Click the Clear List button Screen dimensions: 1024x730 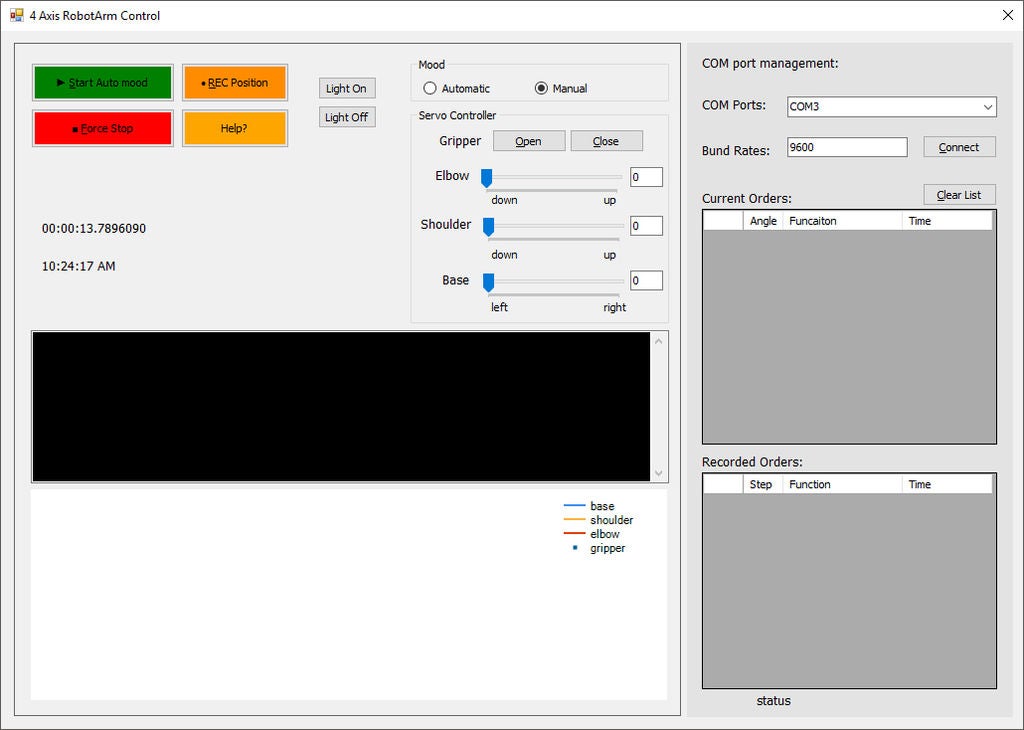pos(958,195)
